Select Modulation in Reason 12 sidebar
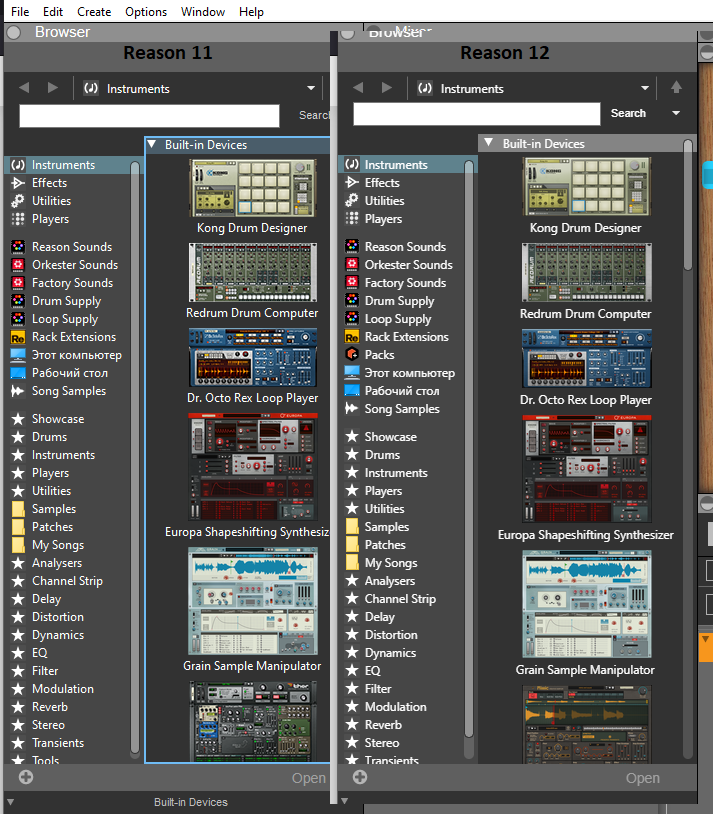The width and height of the screenshot is (713, 814). click(395, 707)
